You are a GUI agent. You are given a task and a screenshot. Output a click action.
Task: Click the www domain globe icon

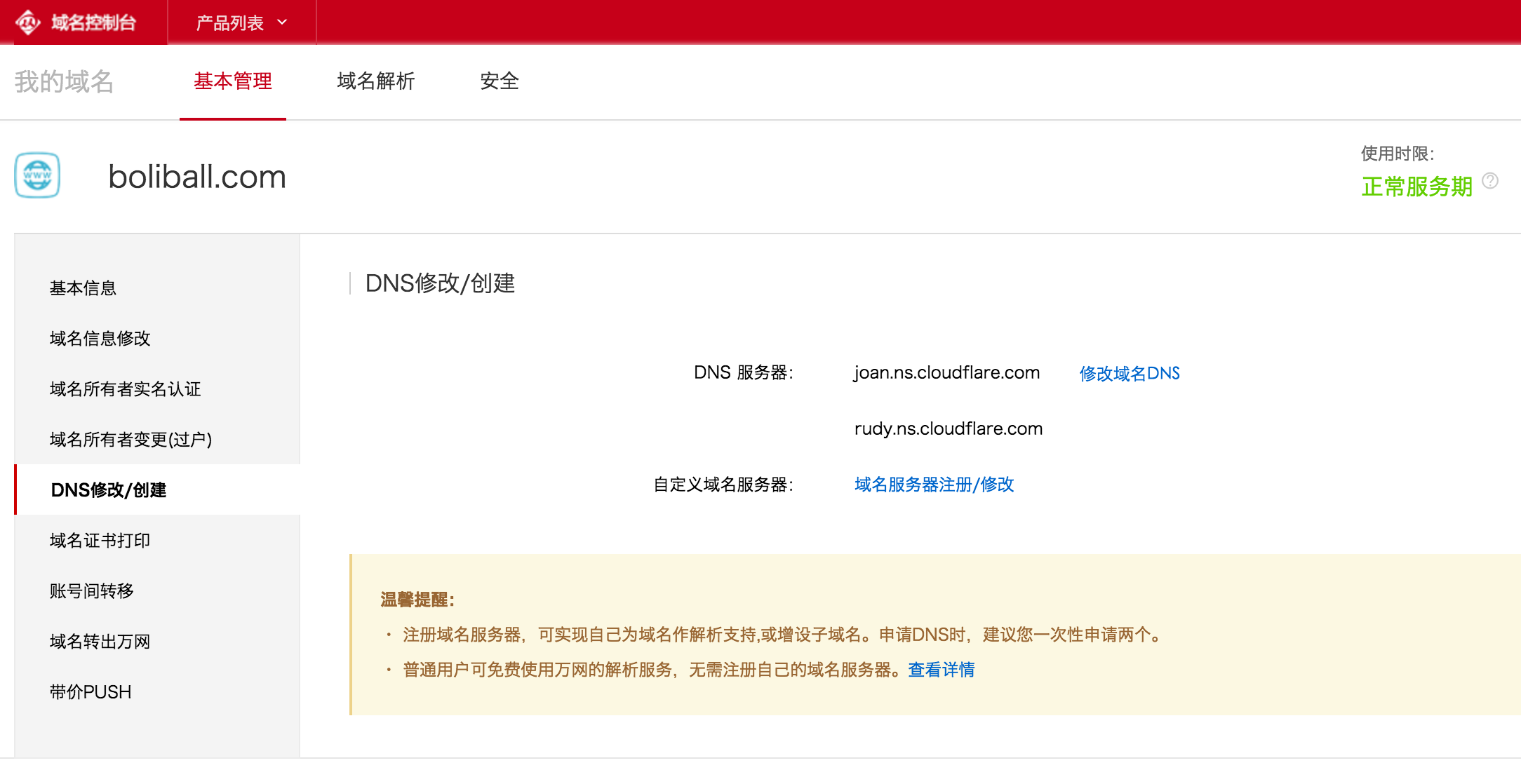tap(37, 175)
